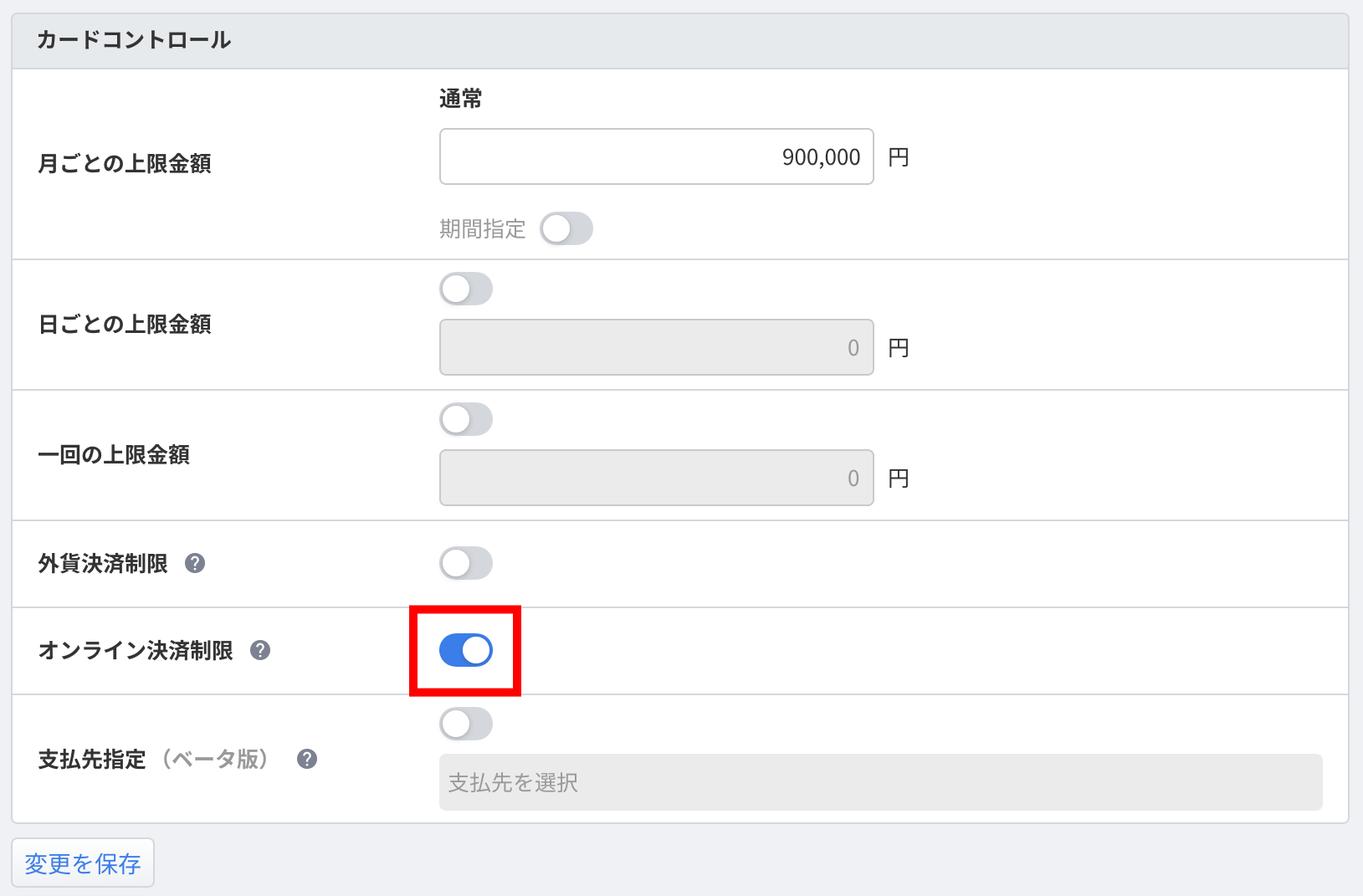
Task: Click help icon beside 外貨決済制限
Action: (195, 563)
